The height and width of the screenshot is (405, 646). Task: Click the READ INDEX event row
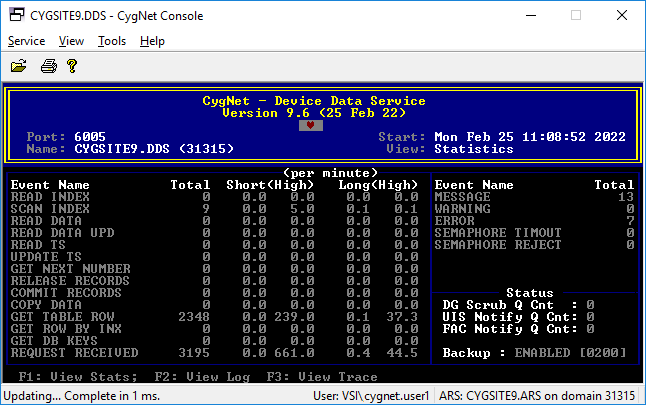tap(214, 197)
